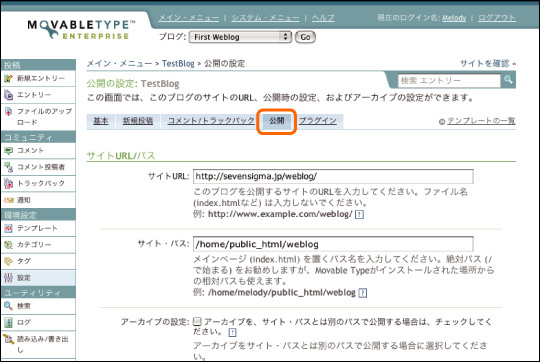
Task: Enable the アーカイブの設定 checkbox
Action: [197, 322]
